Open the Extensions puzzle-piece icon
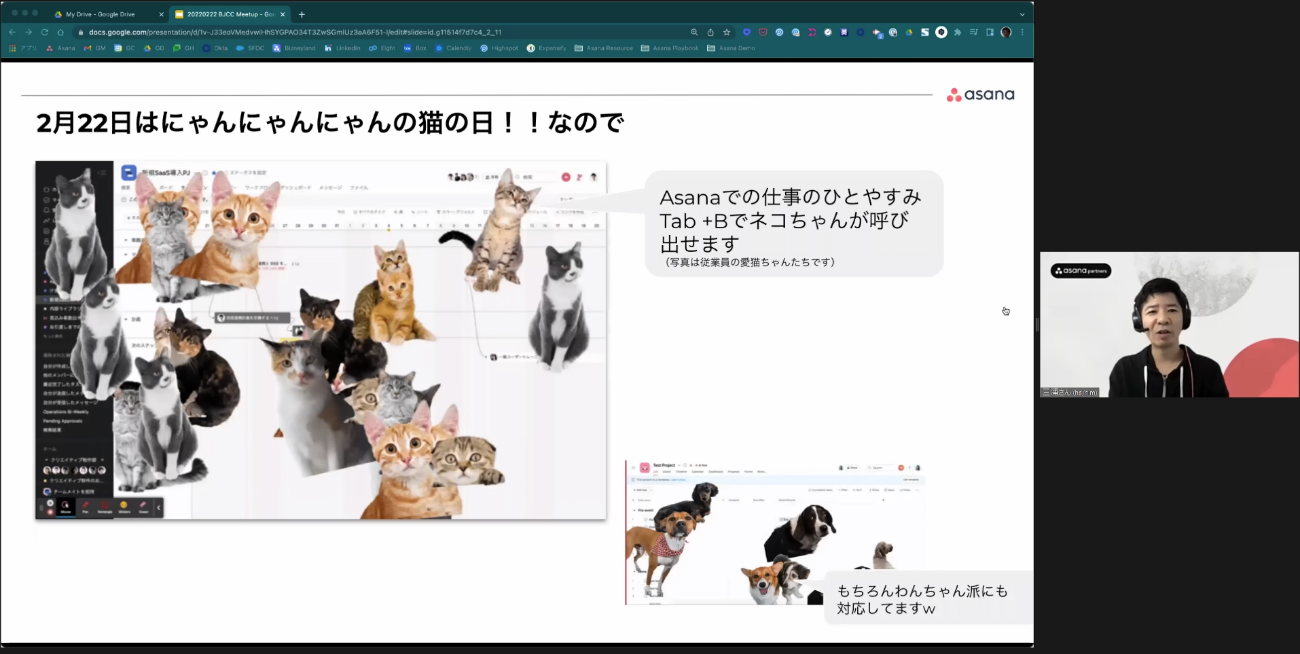 [958, 32]
